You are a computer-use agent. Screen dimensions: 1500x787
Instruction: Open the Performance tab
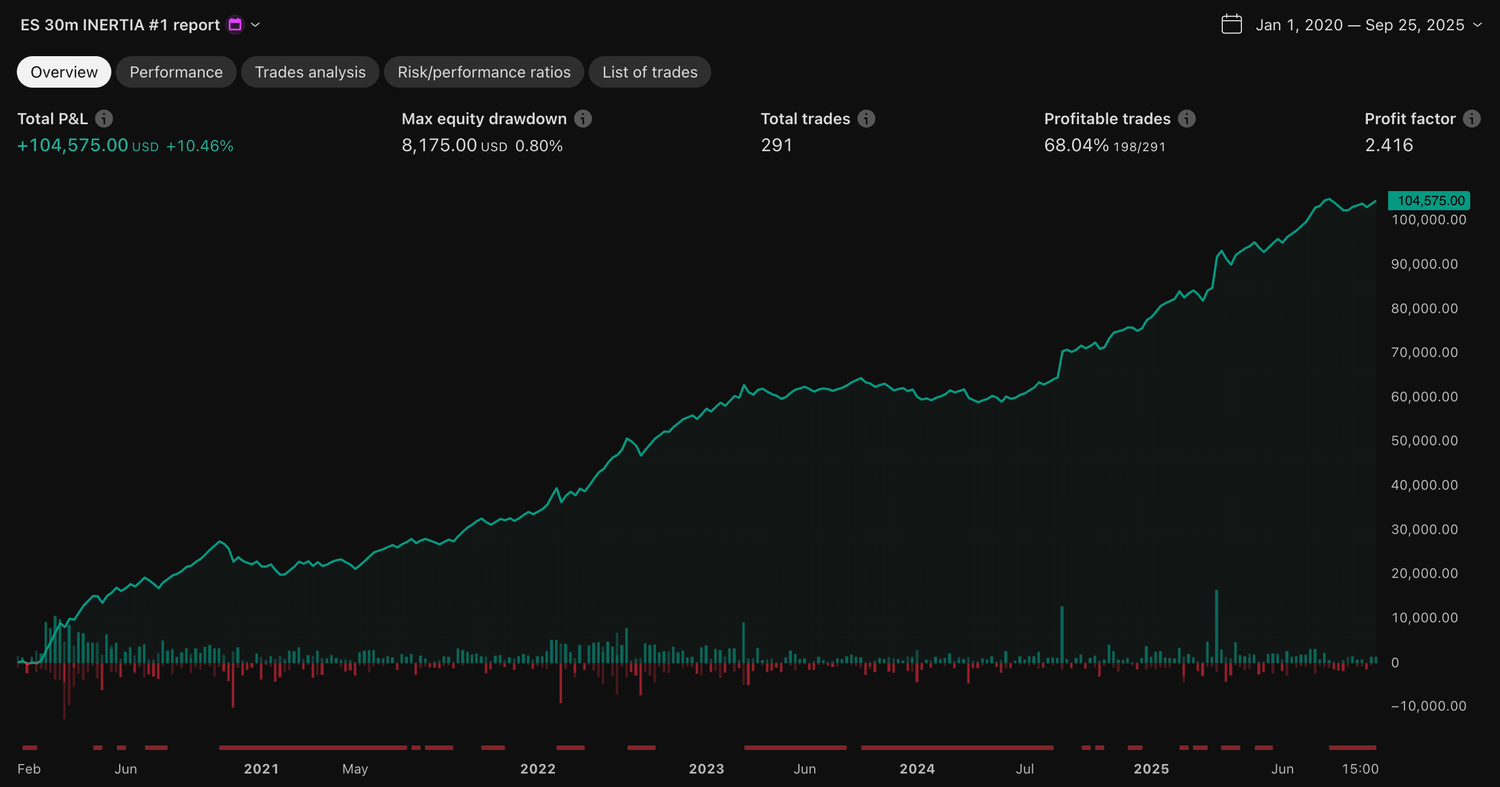[176, 72]
